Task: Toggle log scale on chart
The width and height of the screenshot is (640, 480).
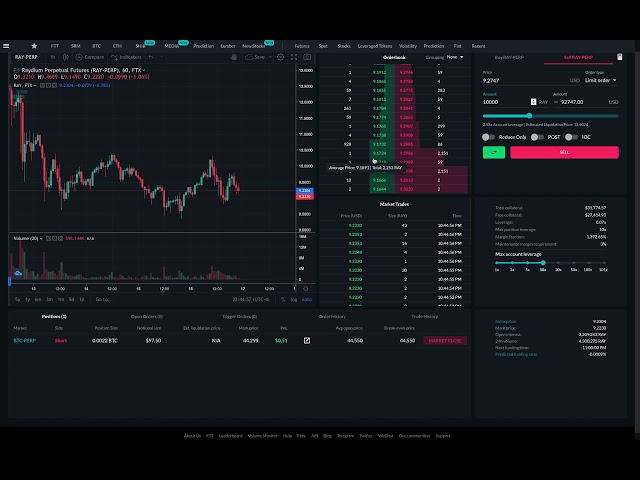Action: (x=294, y=300)
